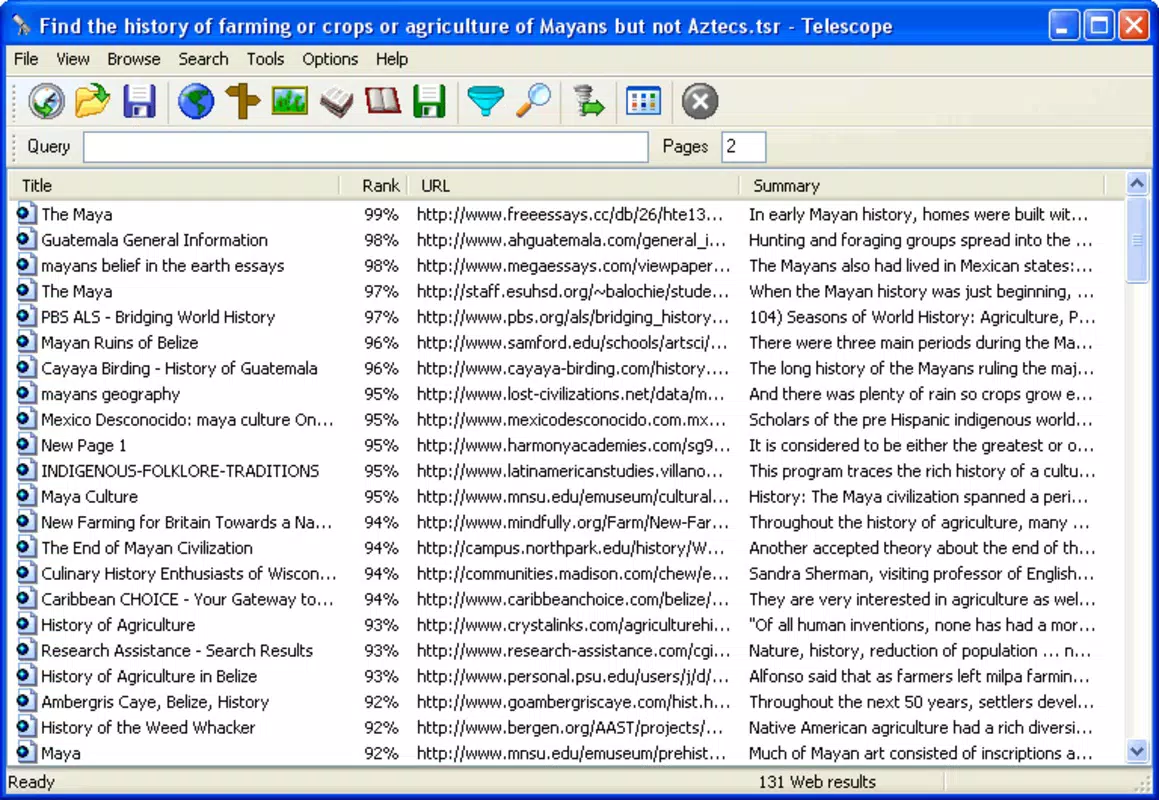Click page icon beside Maya Culture row

click(x=26, y=496)
